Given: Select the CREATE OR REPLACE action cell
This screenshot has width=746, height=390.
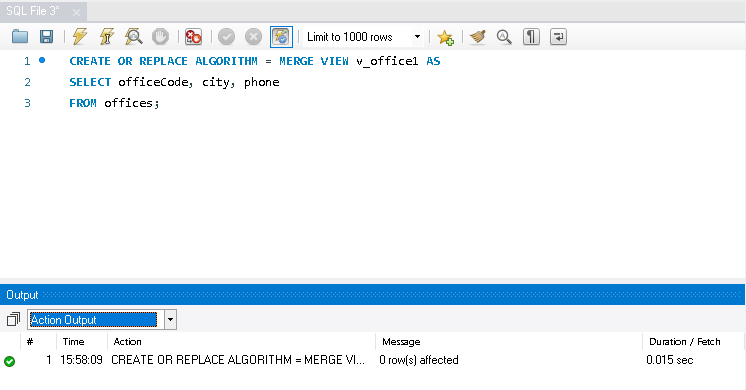Looking at the screenshot, I should click(x=238, y=360).
